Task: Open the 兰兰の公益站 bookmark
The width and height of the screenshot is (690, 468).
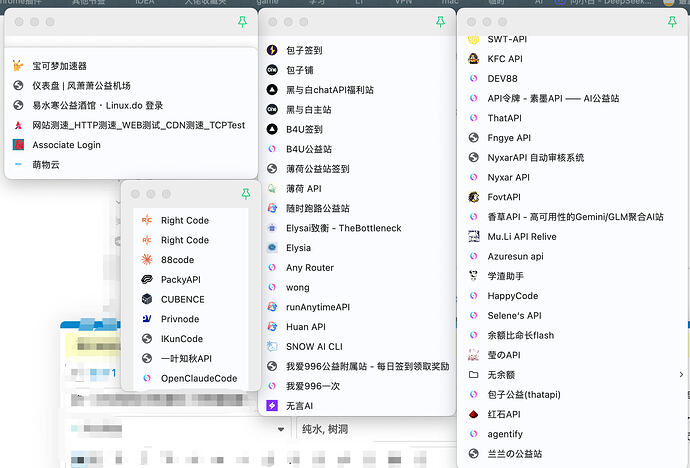Action: pos(514,453)
